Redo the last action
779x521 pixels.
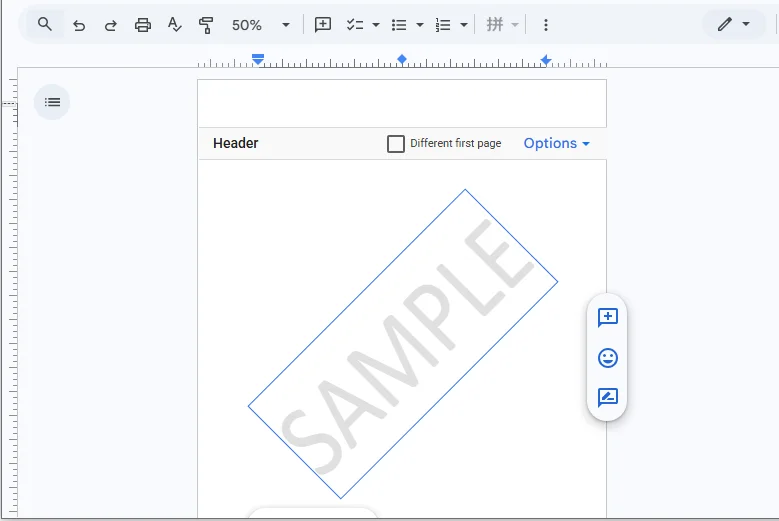coord(110,25)
